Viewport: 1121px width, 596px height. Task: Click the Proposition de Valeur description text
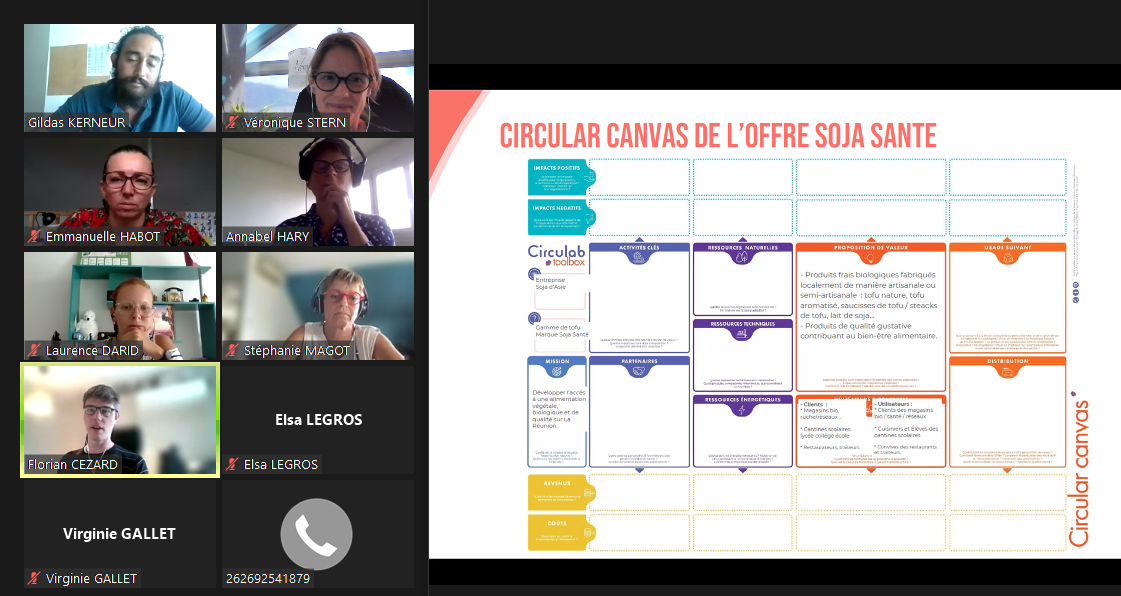click(869, 305)
